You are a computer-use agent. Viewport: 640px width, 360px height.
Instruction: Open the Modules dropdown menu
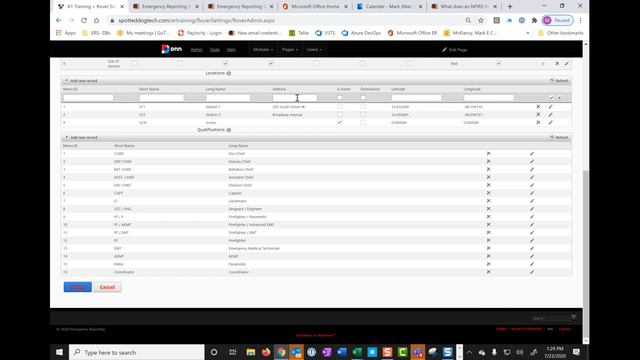pyautogui.click(x=263, y=49)
